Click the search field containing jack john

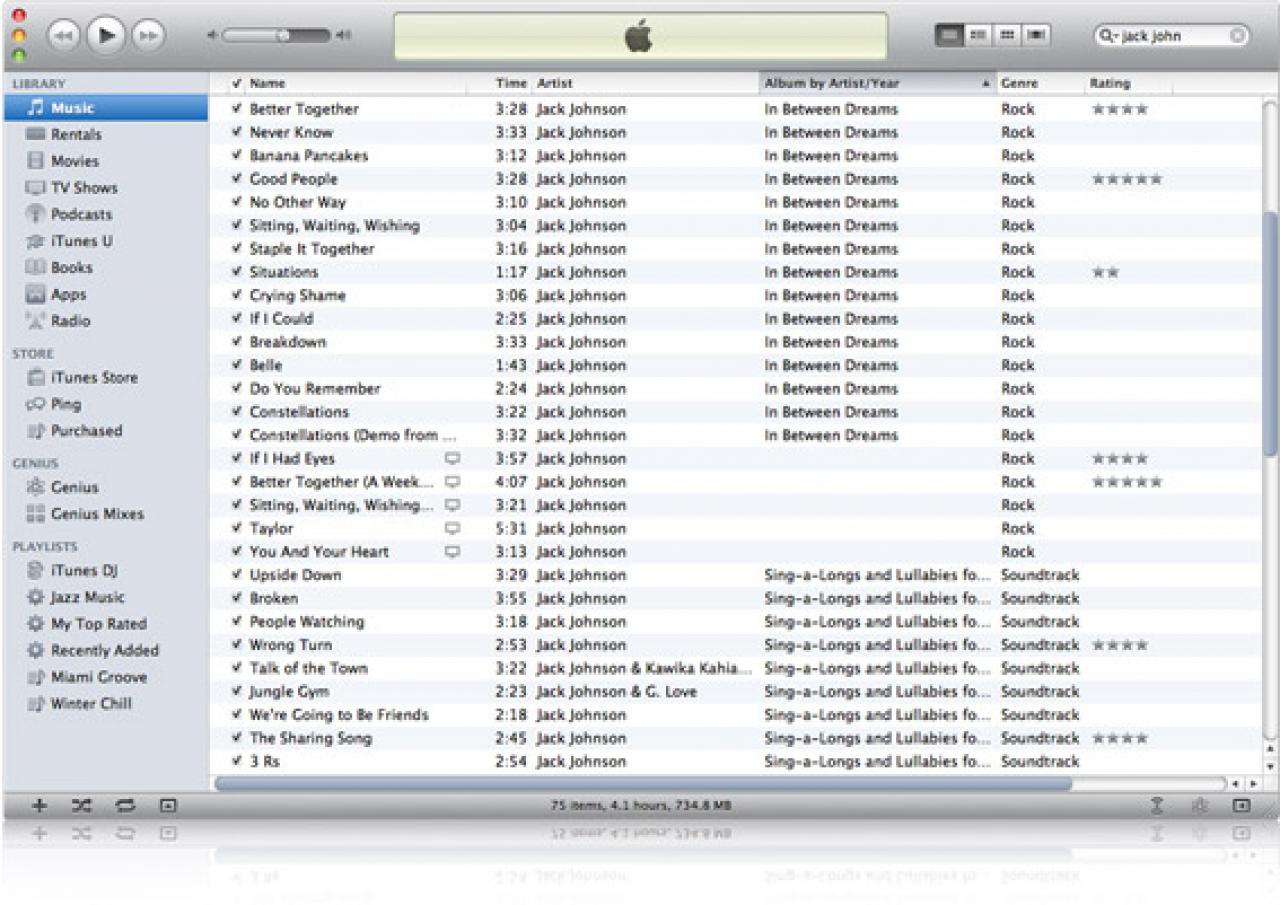point(1172,36)
